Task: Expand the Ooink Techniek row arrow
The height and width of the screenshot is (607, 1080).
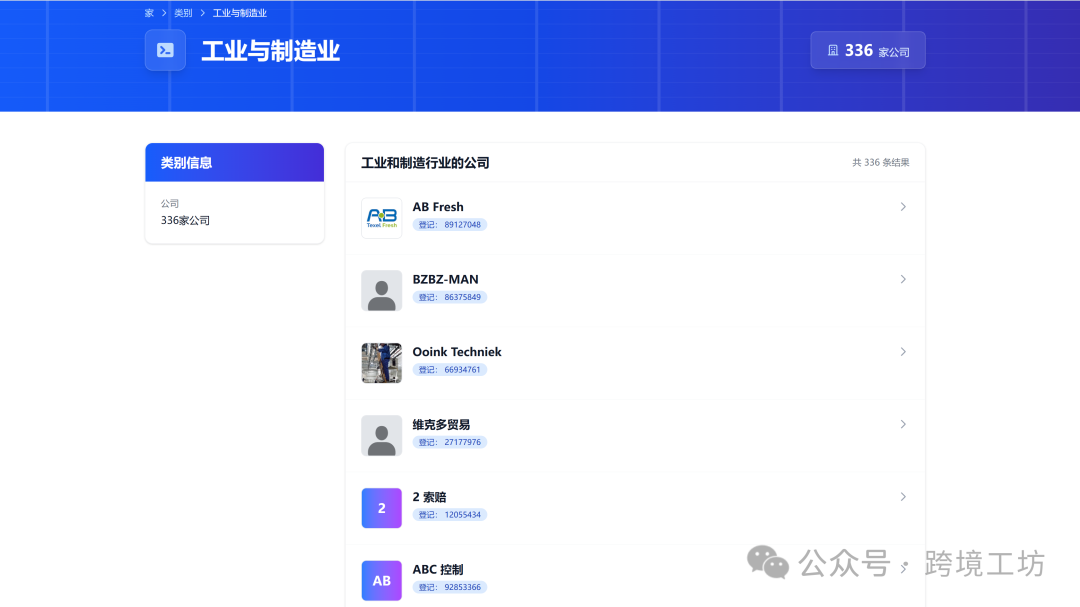Action: click(x=903, y=351)
